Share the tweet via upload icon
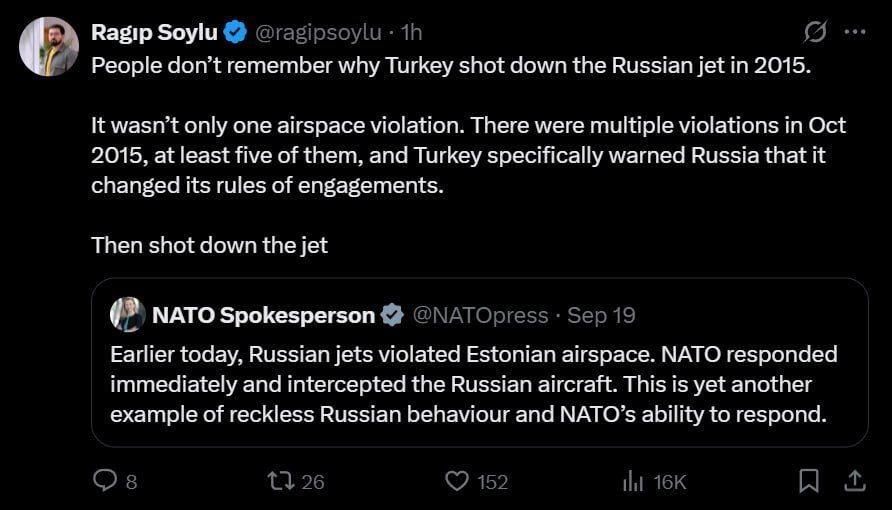 pos(855,481)
